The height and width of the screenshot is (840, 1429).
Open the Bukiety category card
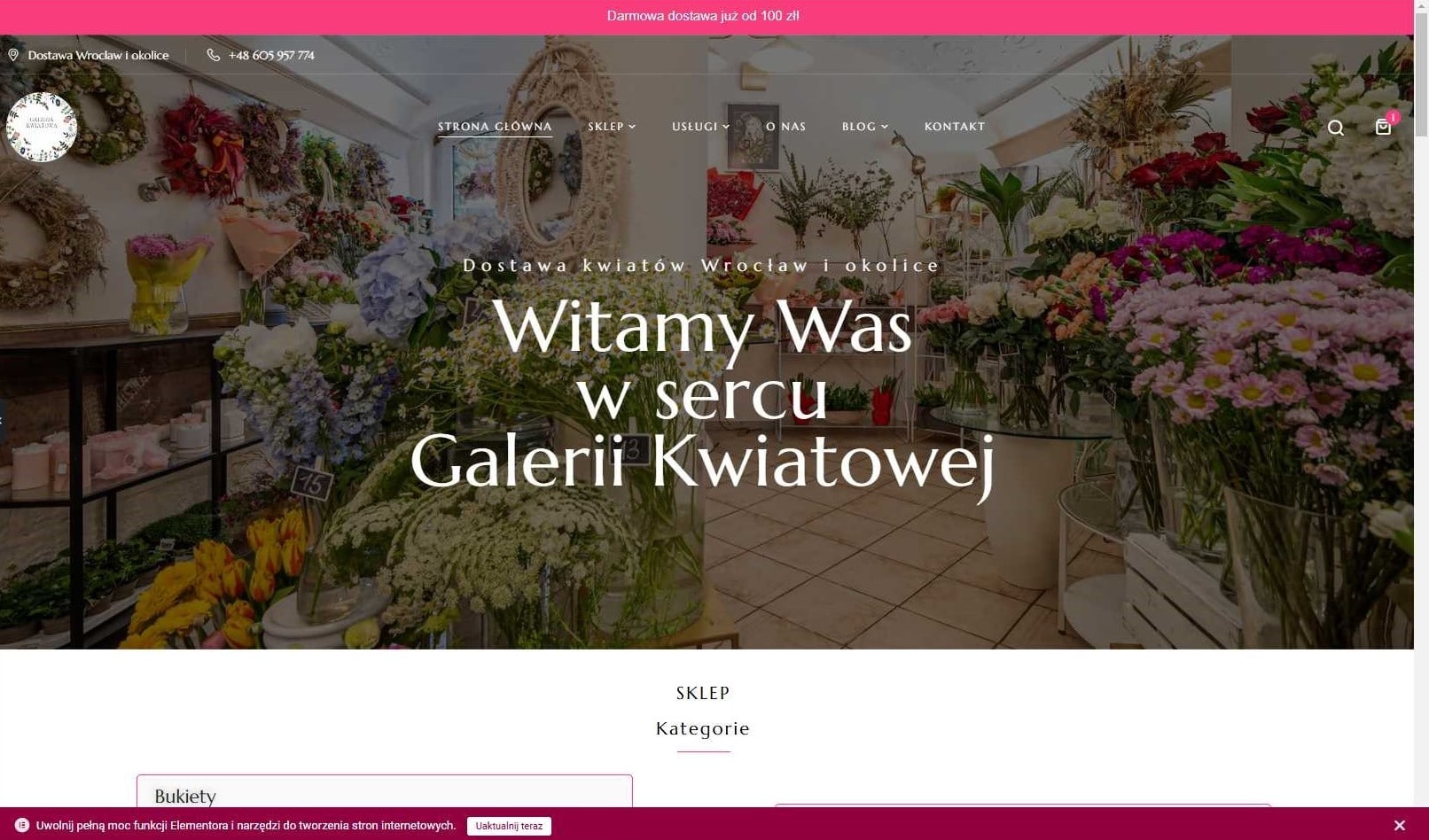point(385,791)
